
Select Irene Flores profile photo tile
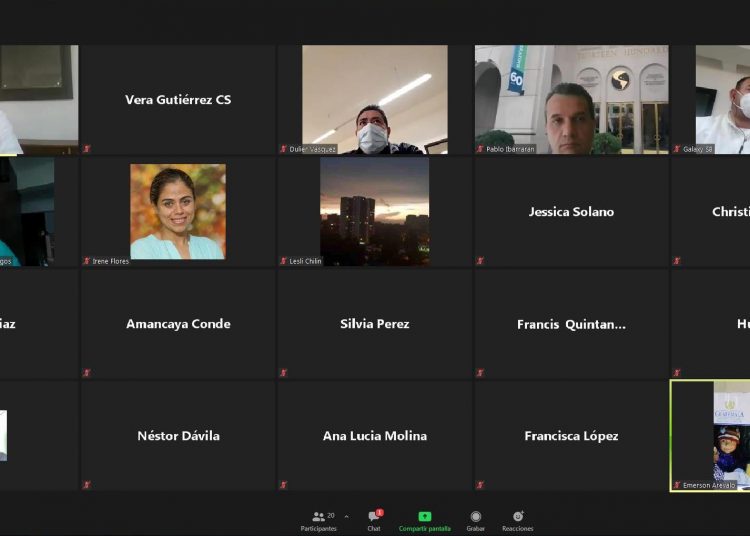178,211
